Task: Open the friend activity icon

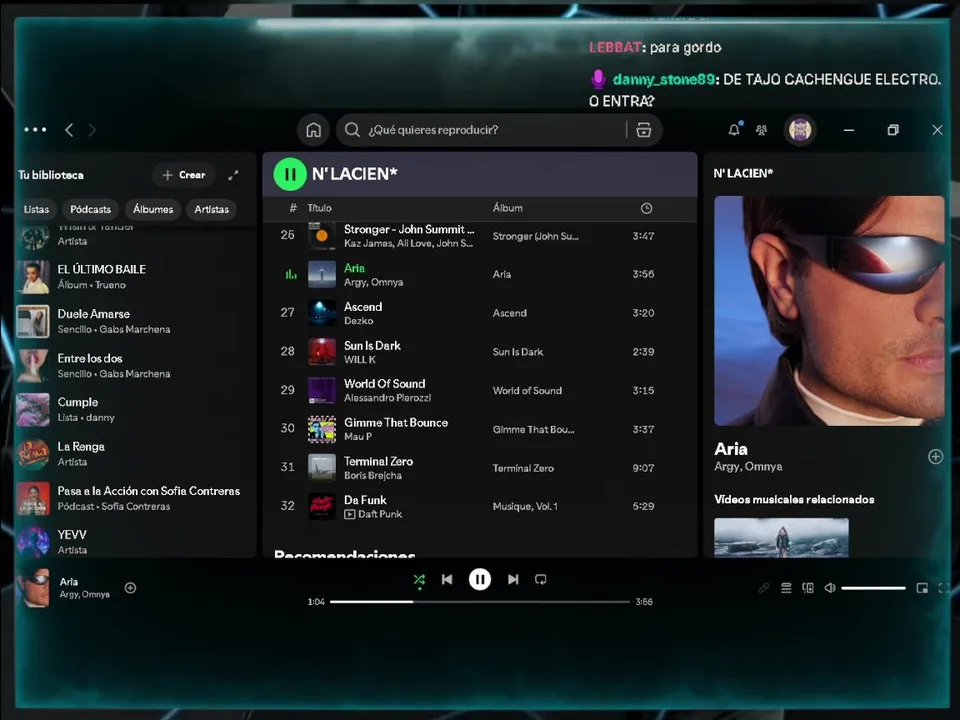Action: (x=762, y=130)
